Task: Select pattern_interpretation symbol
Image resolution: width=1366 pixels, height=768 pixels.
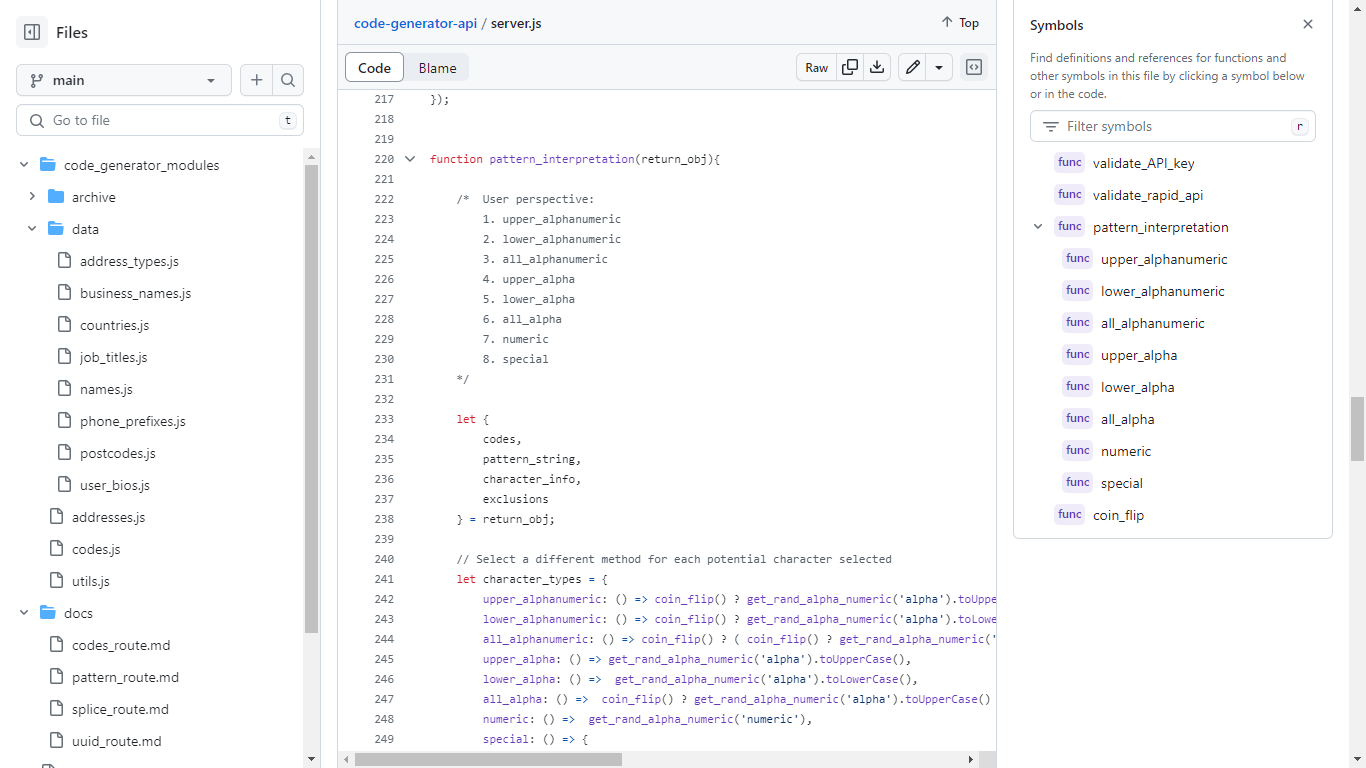Action: [x=1161, y=227]
